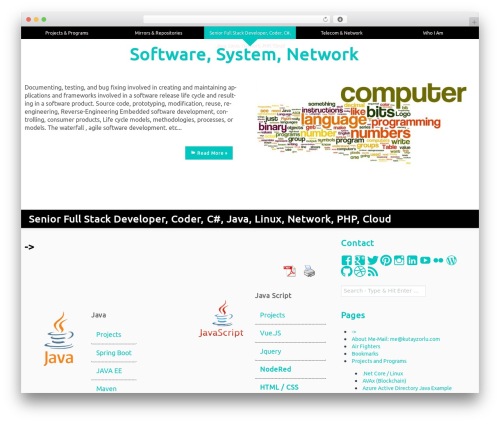Click the browser new tab plus button

point(474,22)
